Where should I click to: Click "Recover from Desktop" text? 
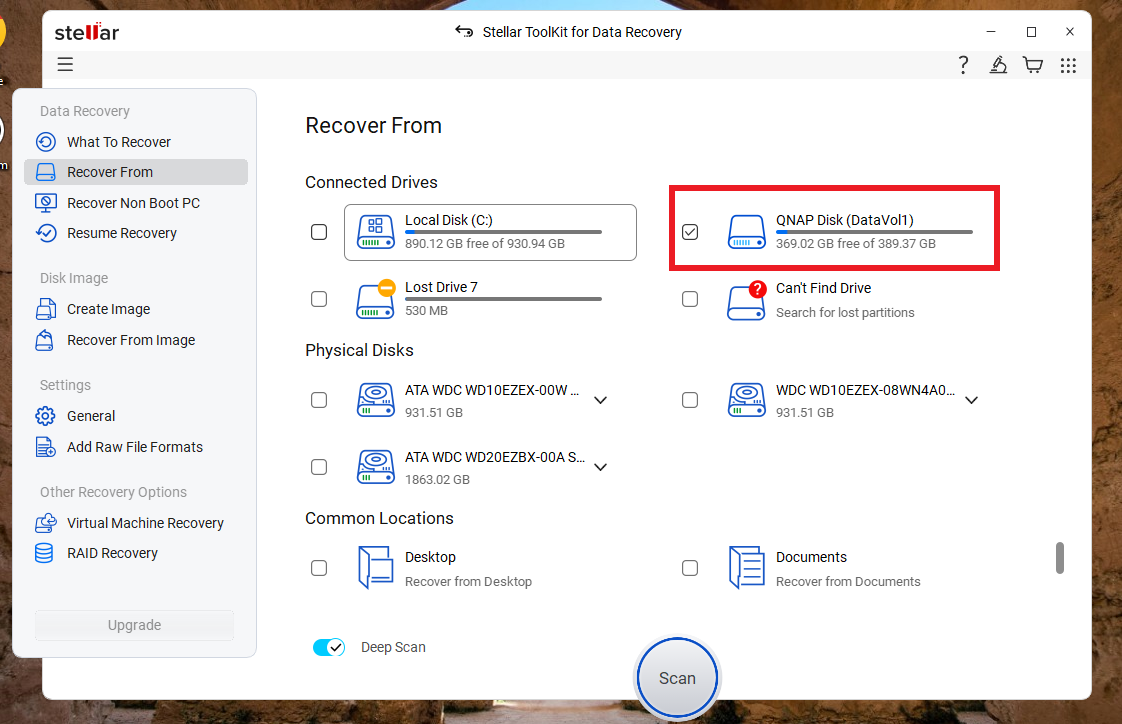click(468, 582)
